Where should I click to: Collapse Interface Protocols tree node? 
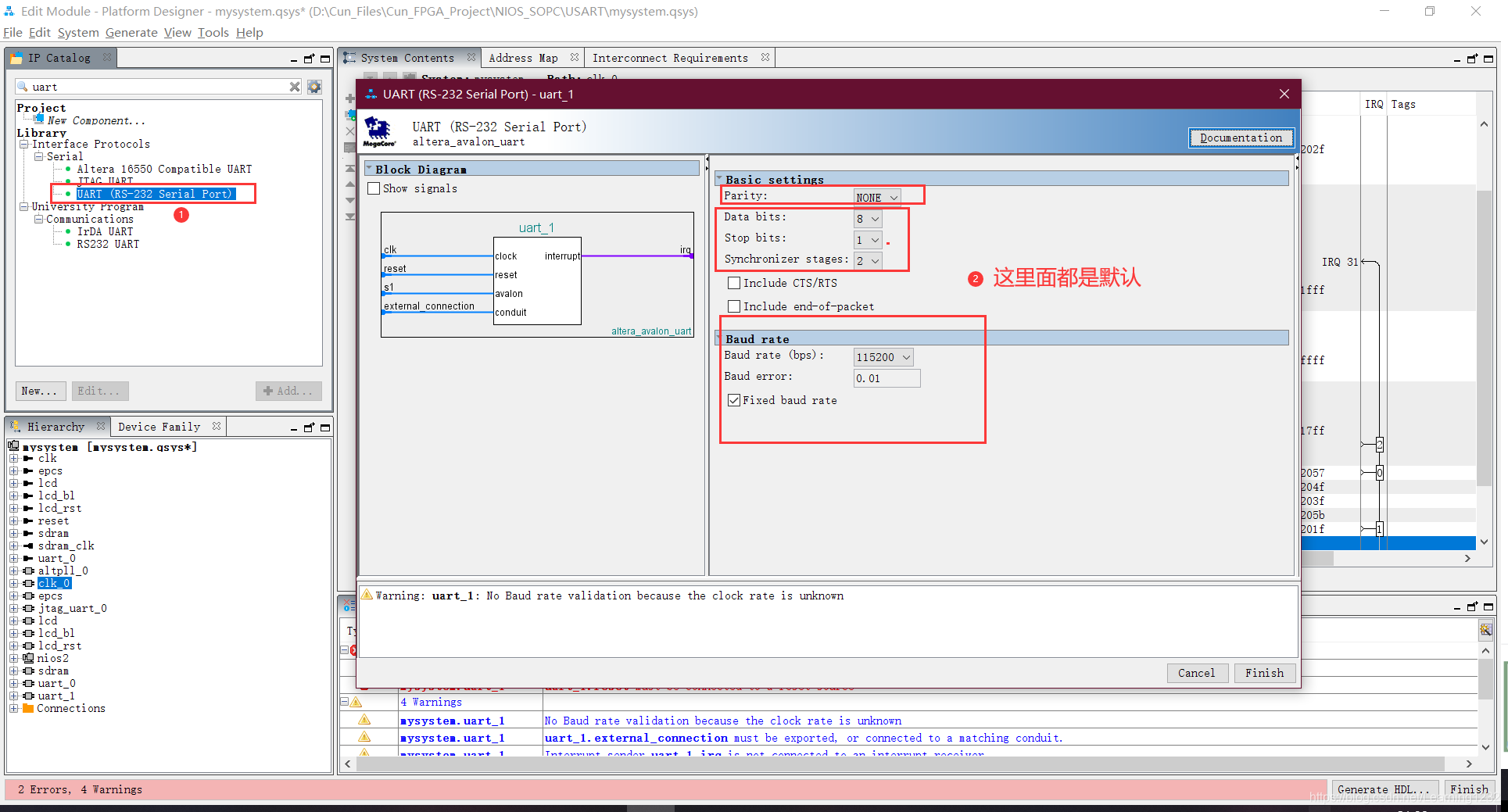[x=23, y=144]
